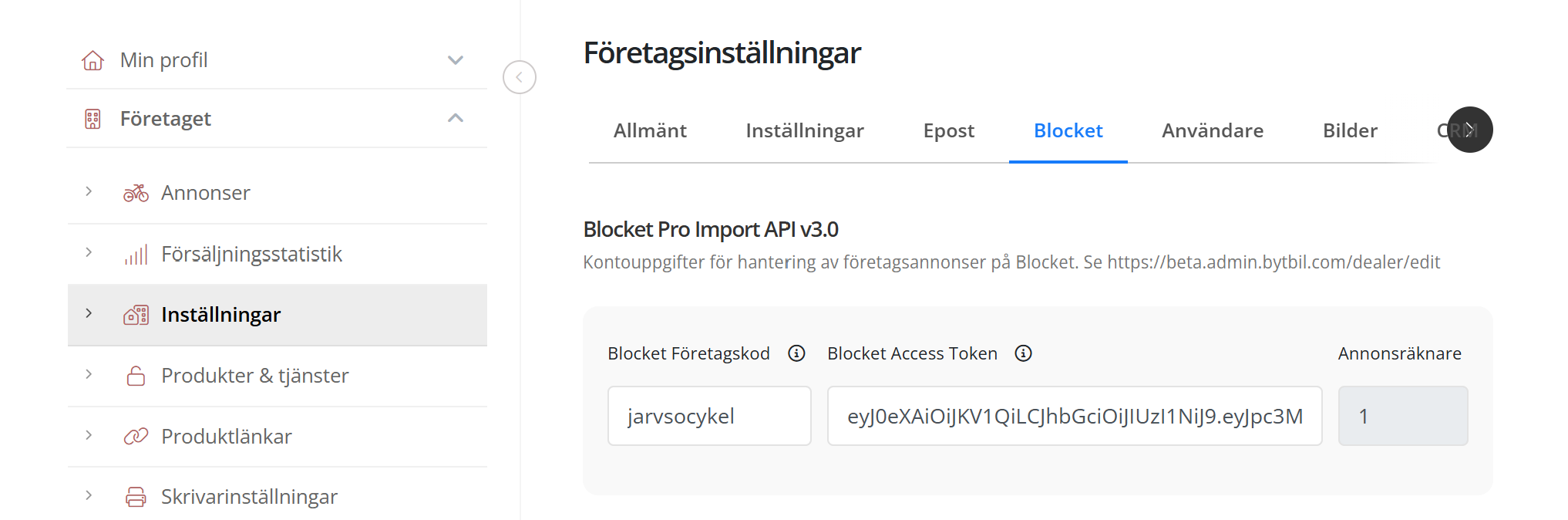
Task: Go to the Användare tab
Action: (1212, 131)
